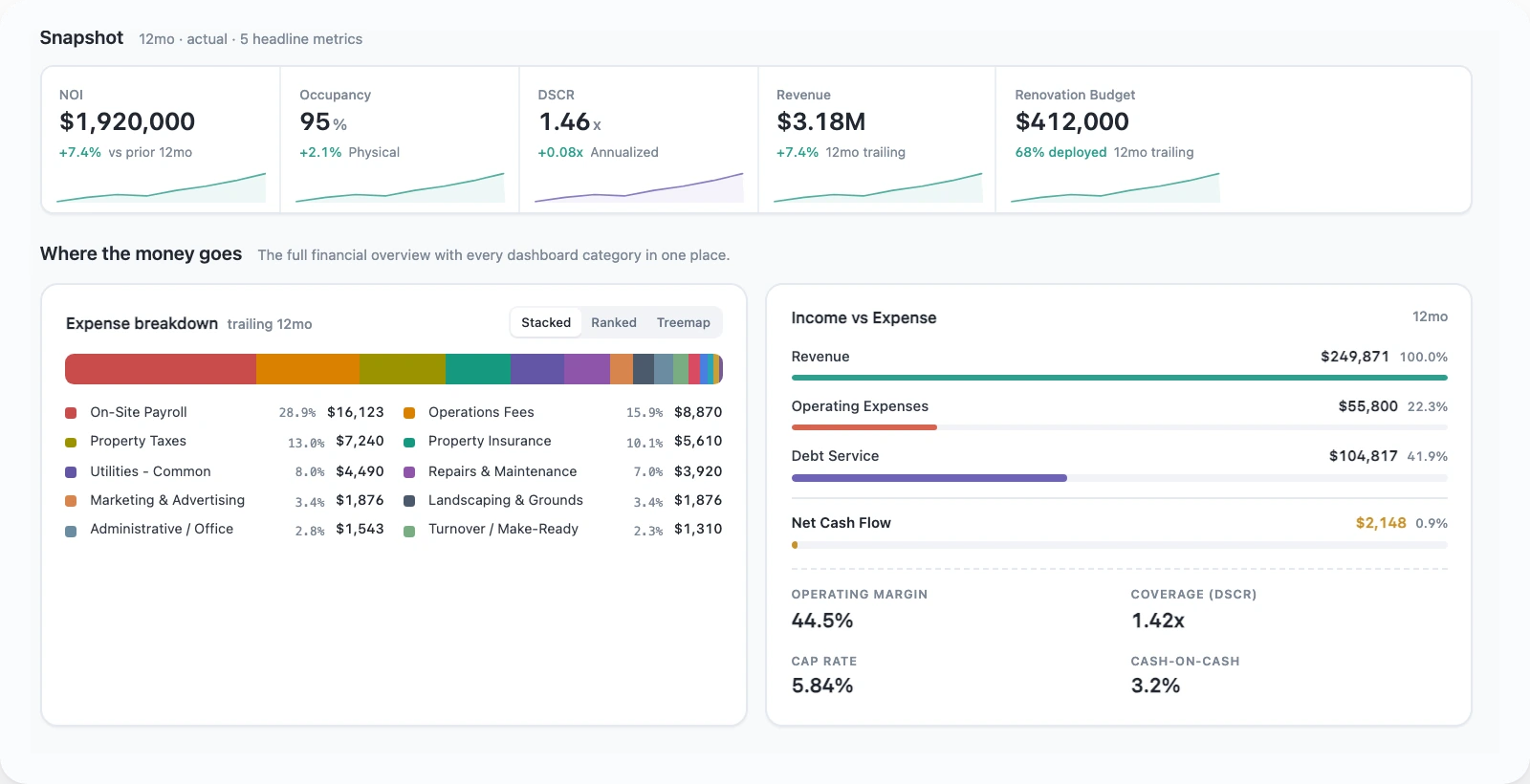Click the $7,240 property taxes amount

(360, 441)
